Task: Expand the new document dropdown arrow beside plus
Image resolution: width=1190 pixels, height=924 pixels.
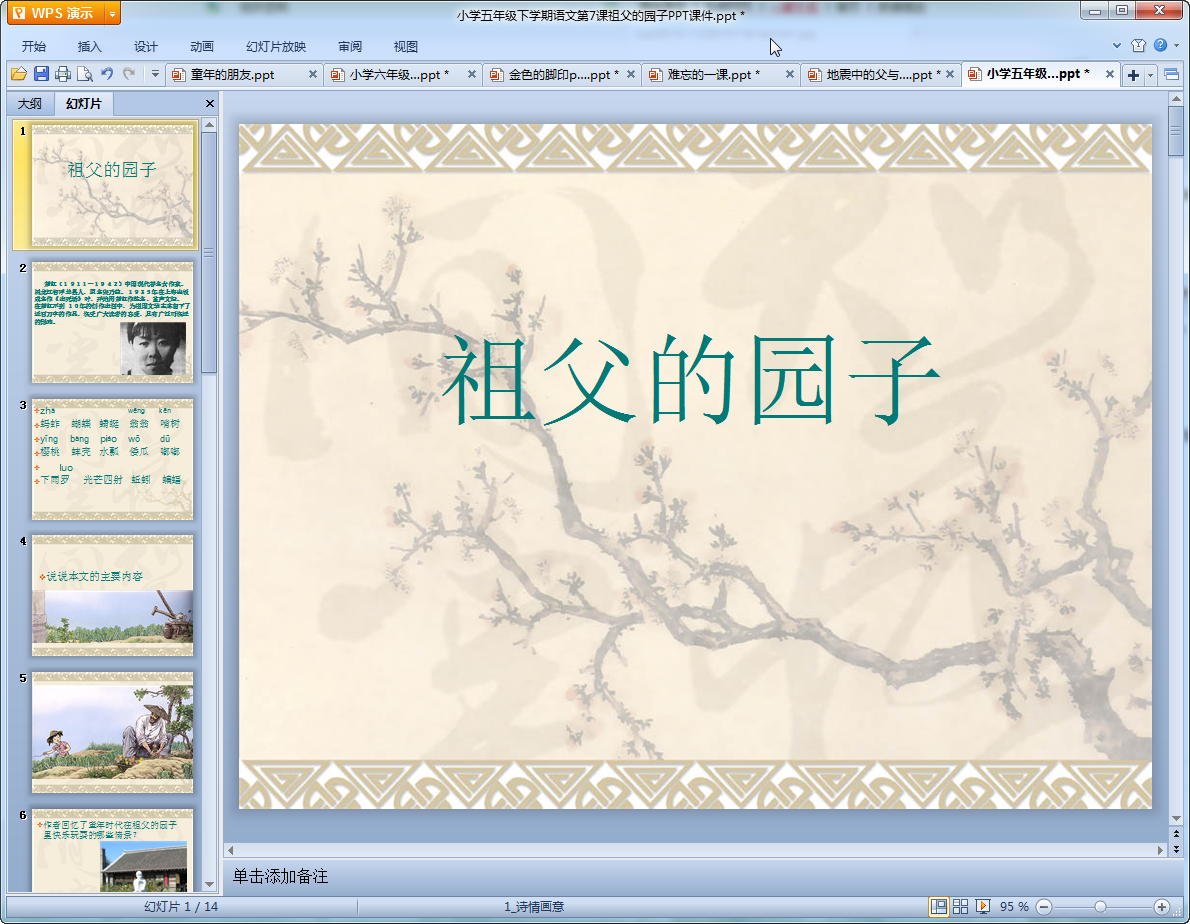Action: (1151, 75)
